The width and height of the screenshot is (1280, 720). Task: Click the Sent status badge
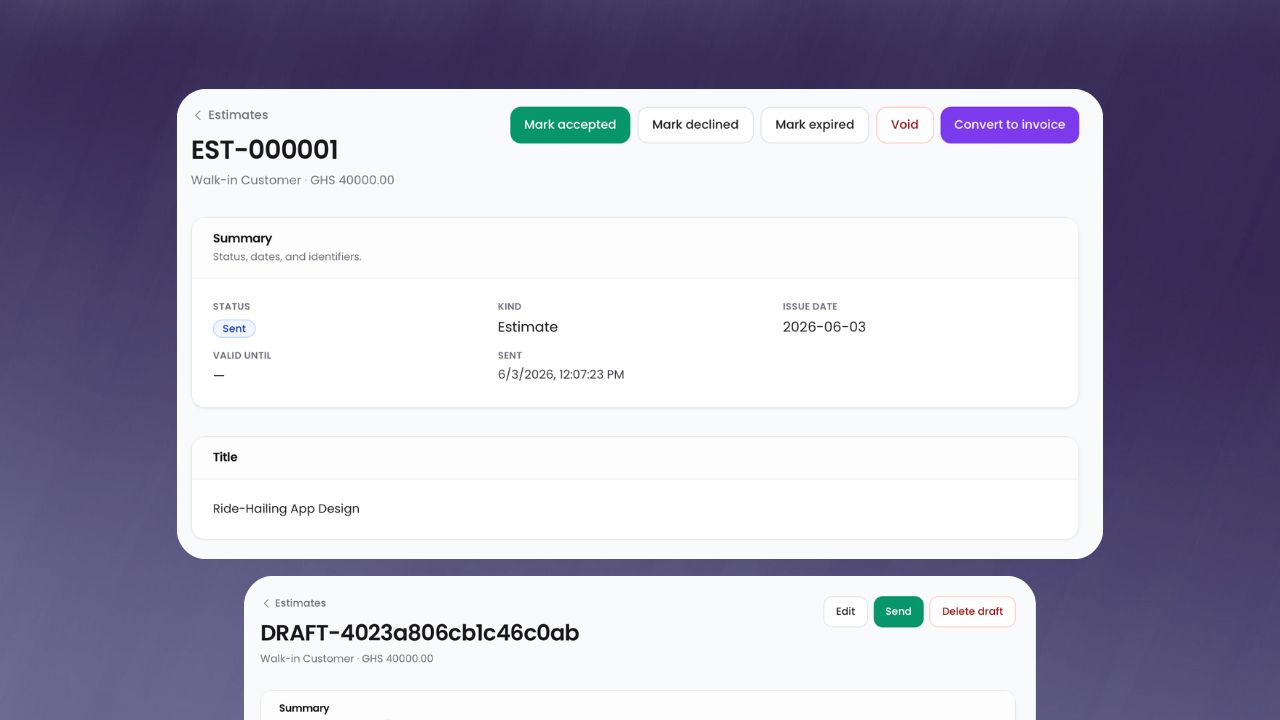click(x=234, y=329)
